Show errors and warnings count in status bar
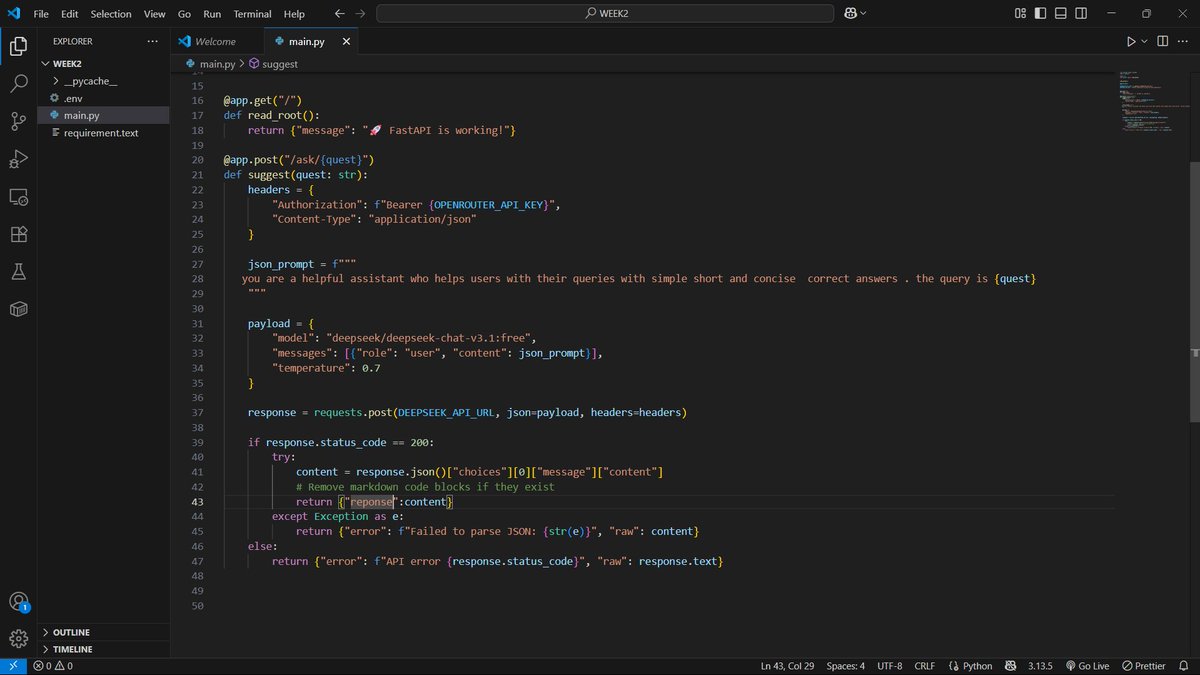 52,666
